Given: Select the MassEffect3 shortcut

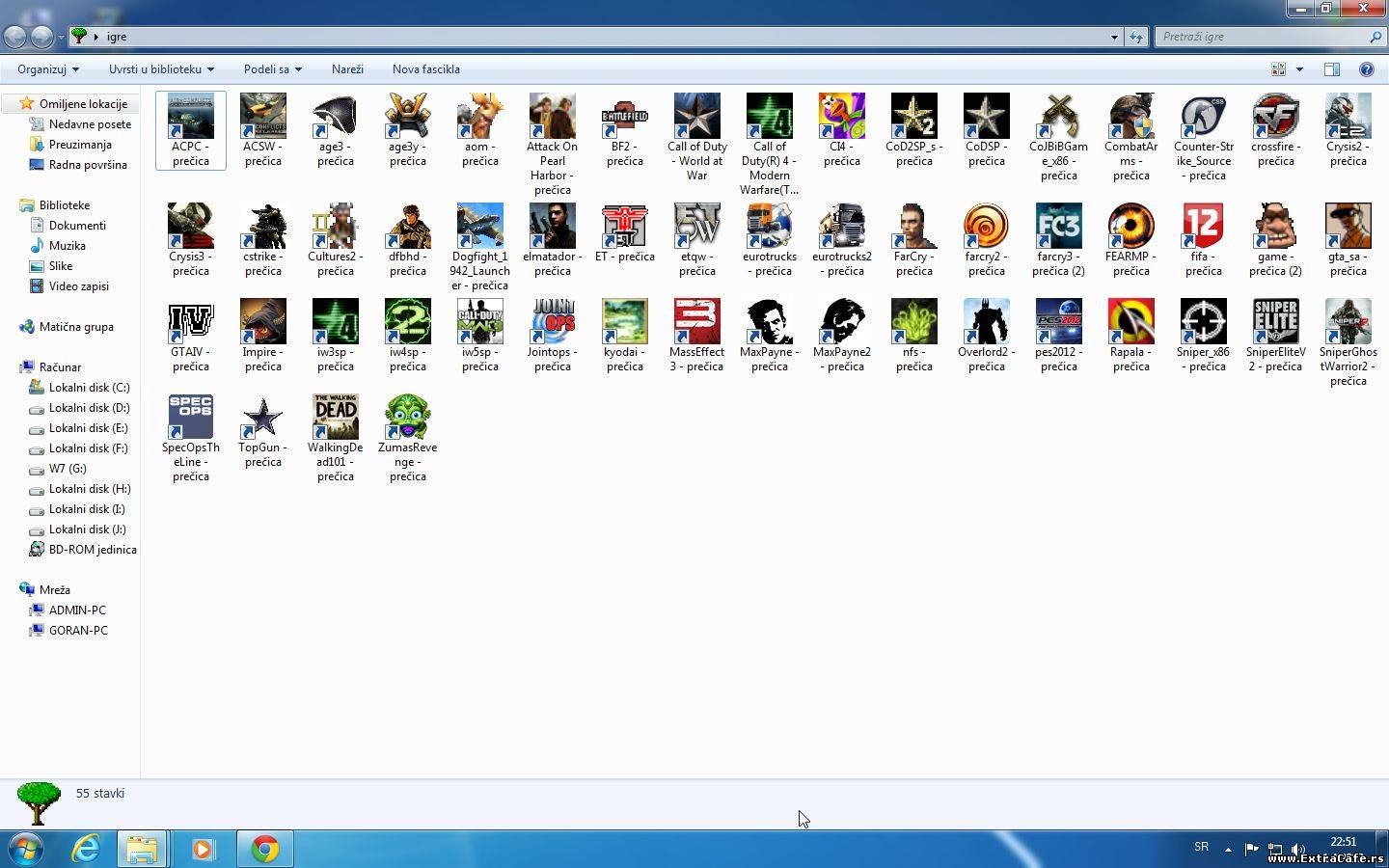Looking at the screenshot, I should [x=697, y=336].
